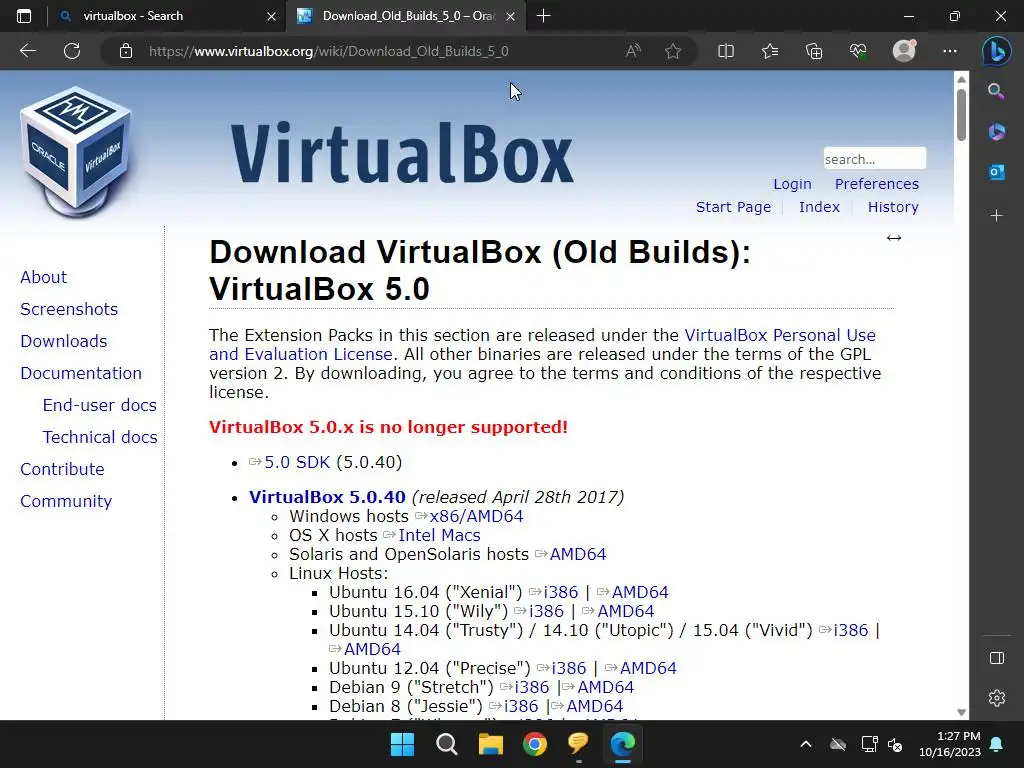Go to Start Page link

coord(733,207)
